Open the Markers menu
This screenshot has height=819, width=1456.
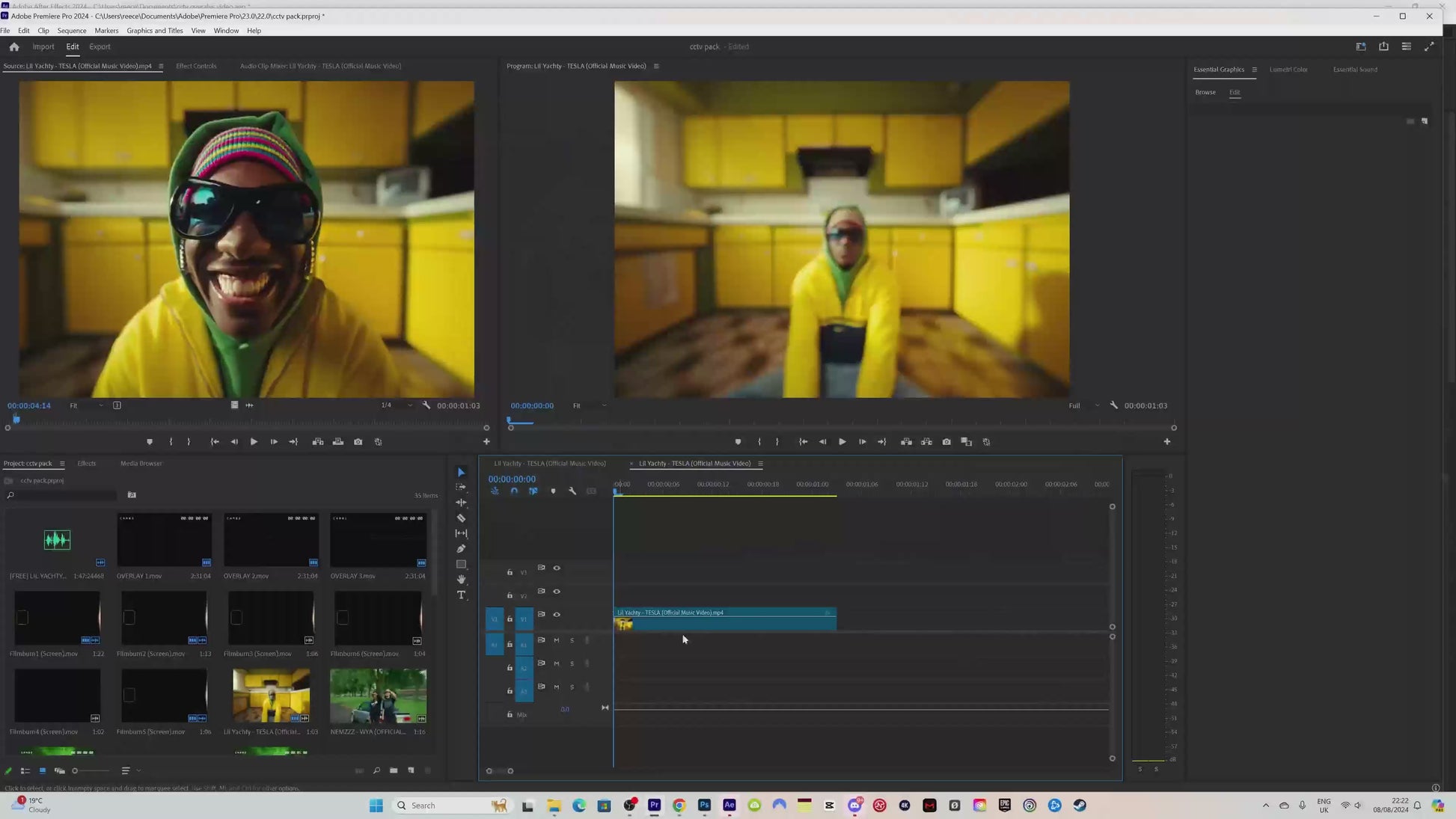click(106, 31)
